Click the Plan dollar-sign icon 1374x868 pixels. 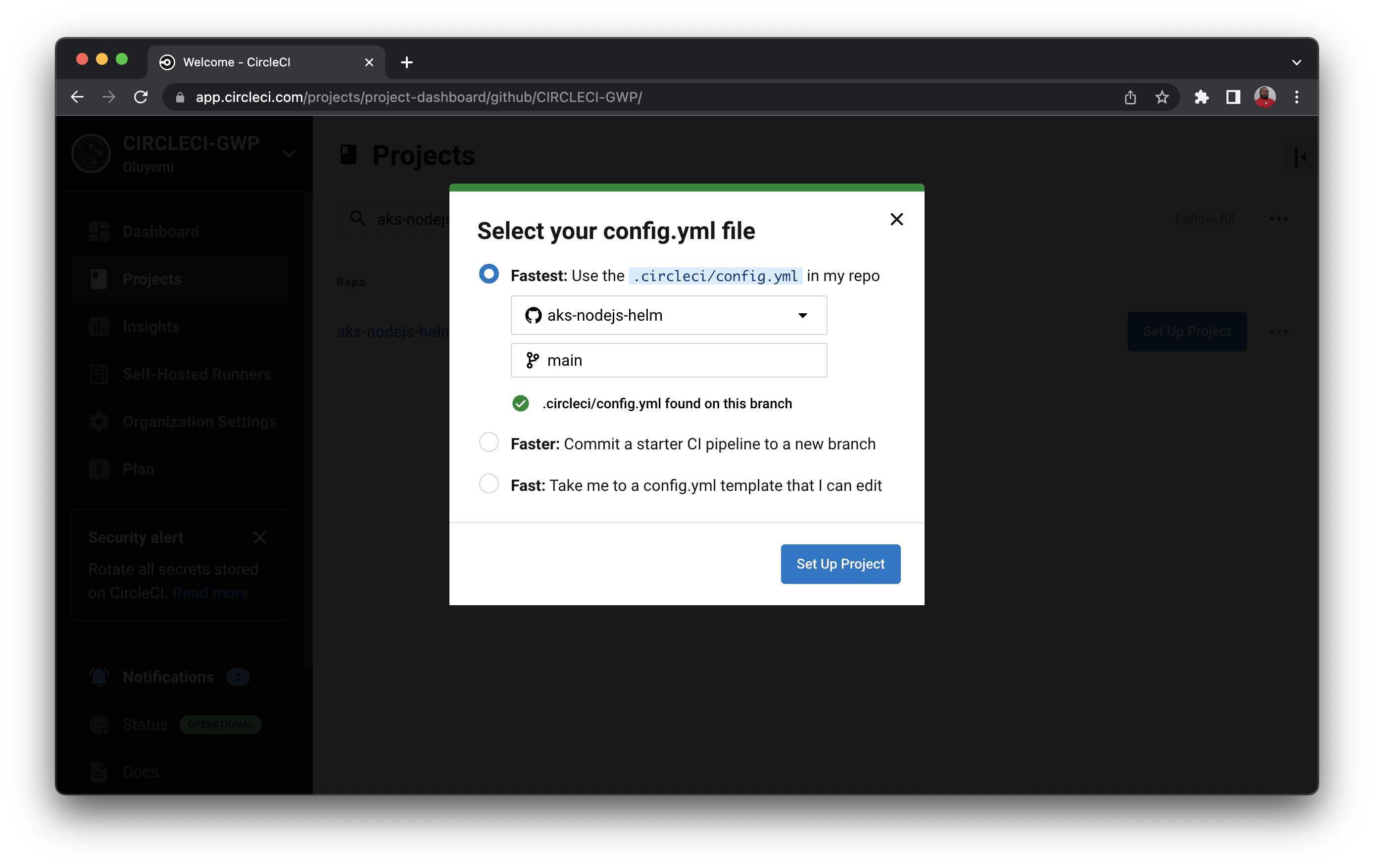pos(99,469)
